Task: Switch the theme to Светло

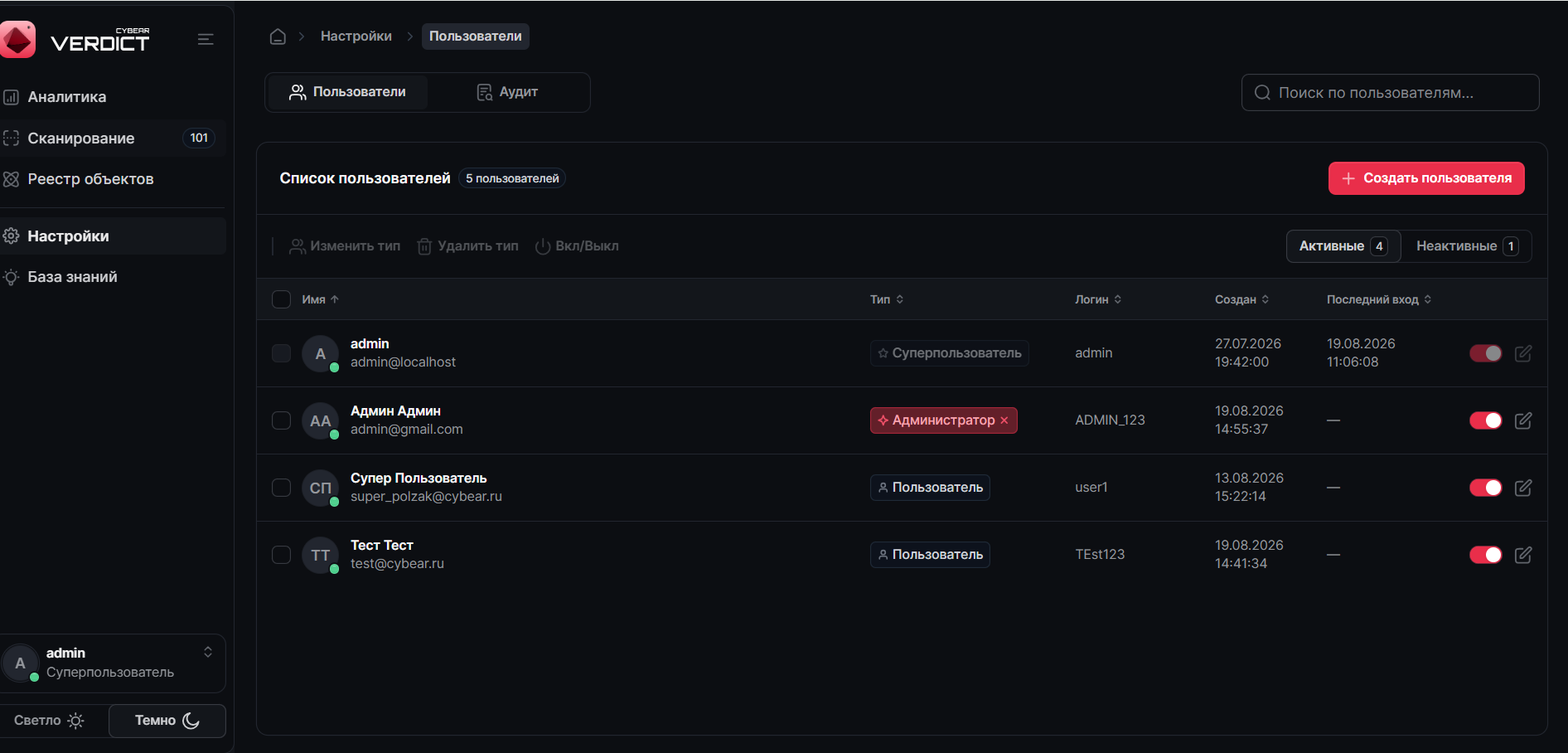Action: (50, 721)
